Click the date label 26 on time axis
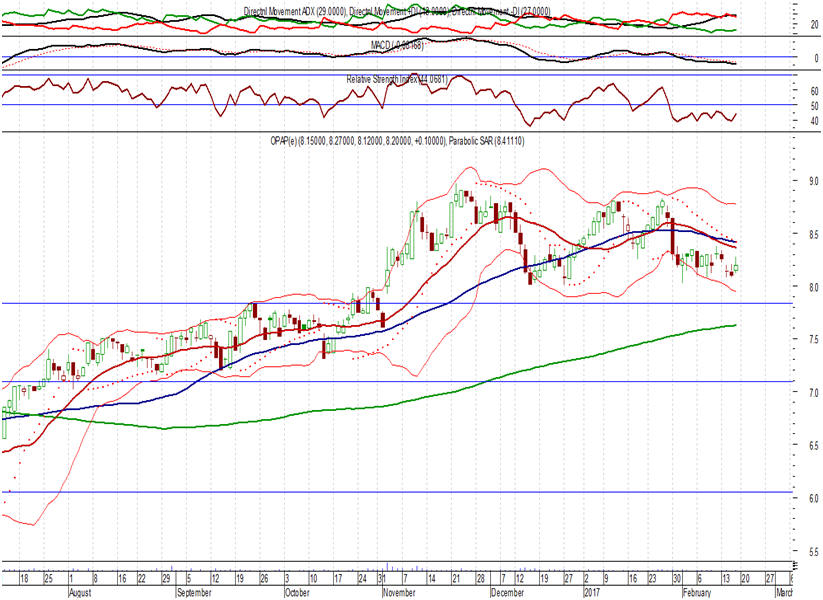The width and height of the screenshot is (823, 600). pyautogui.click(x=264, y=578)
